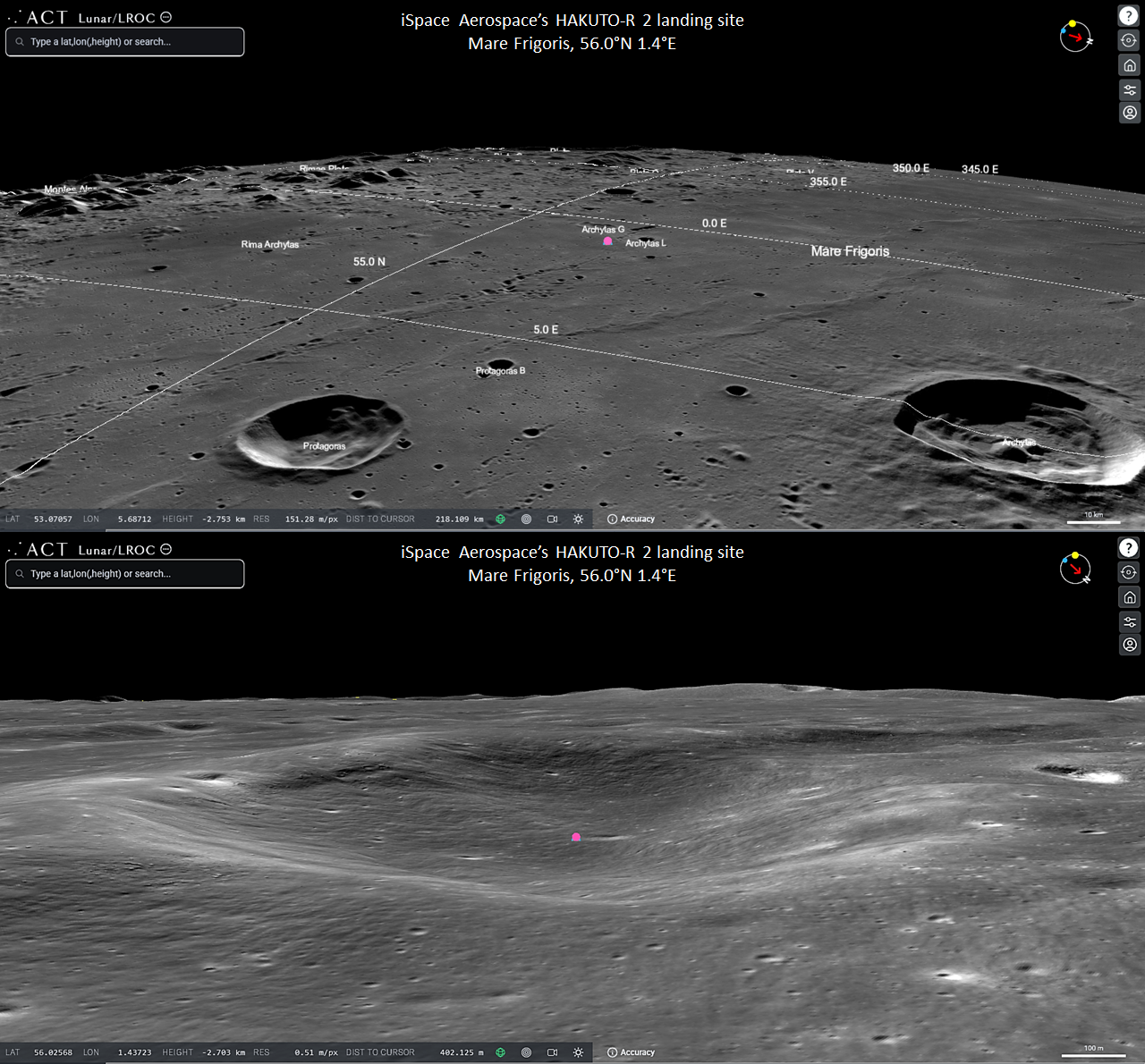Click the 5.0 E longitude label
Screen dimensions: 1145x1064
[x=546, y=330]
